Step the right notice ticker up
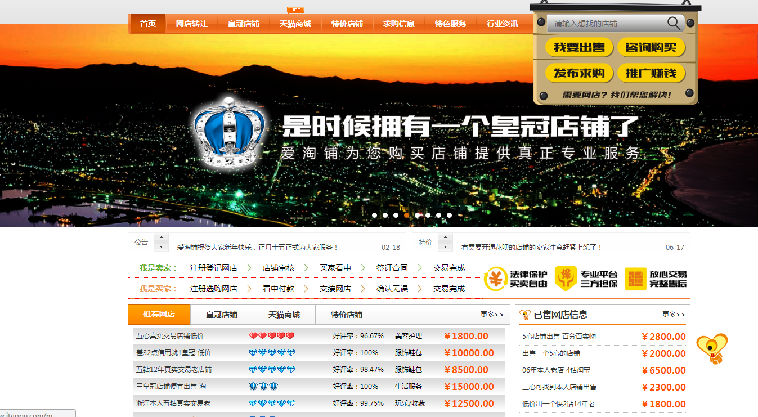758x417 pixels. click(x=445, y=238)
